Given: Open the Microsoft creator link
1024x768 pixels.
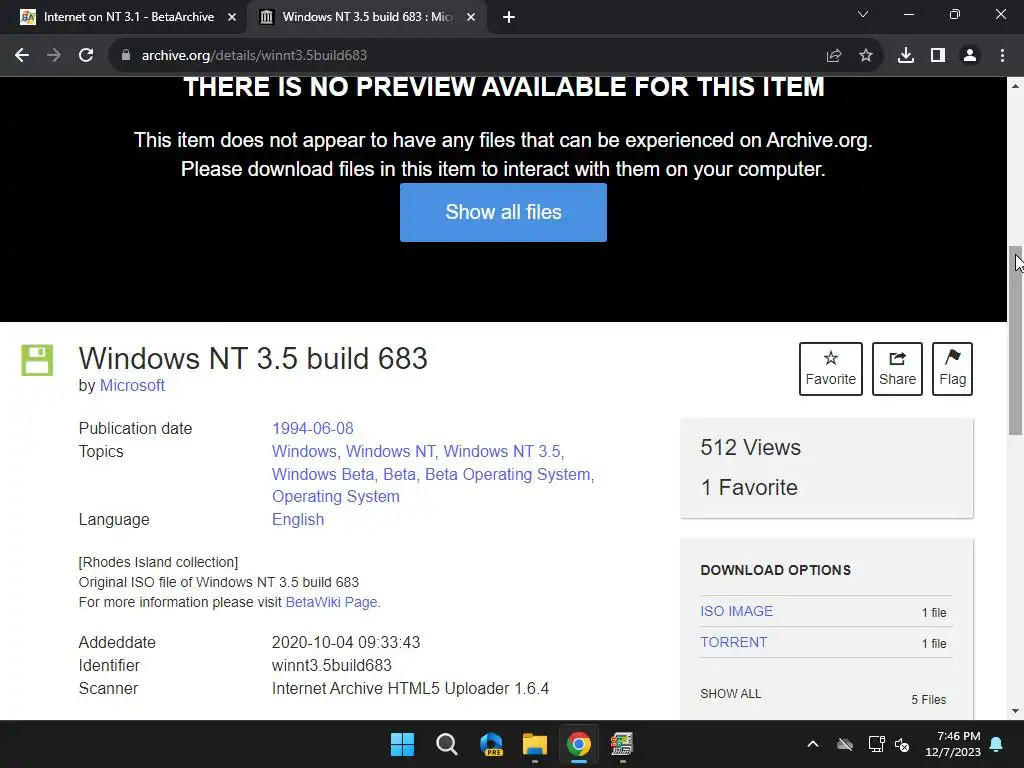Looking at the screenshot, I should point(132,386).
